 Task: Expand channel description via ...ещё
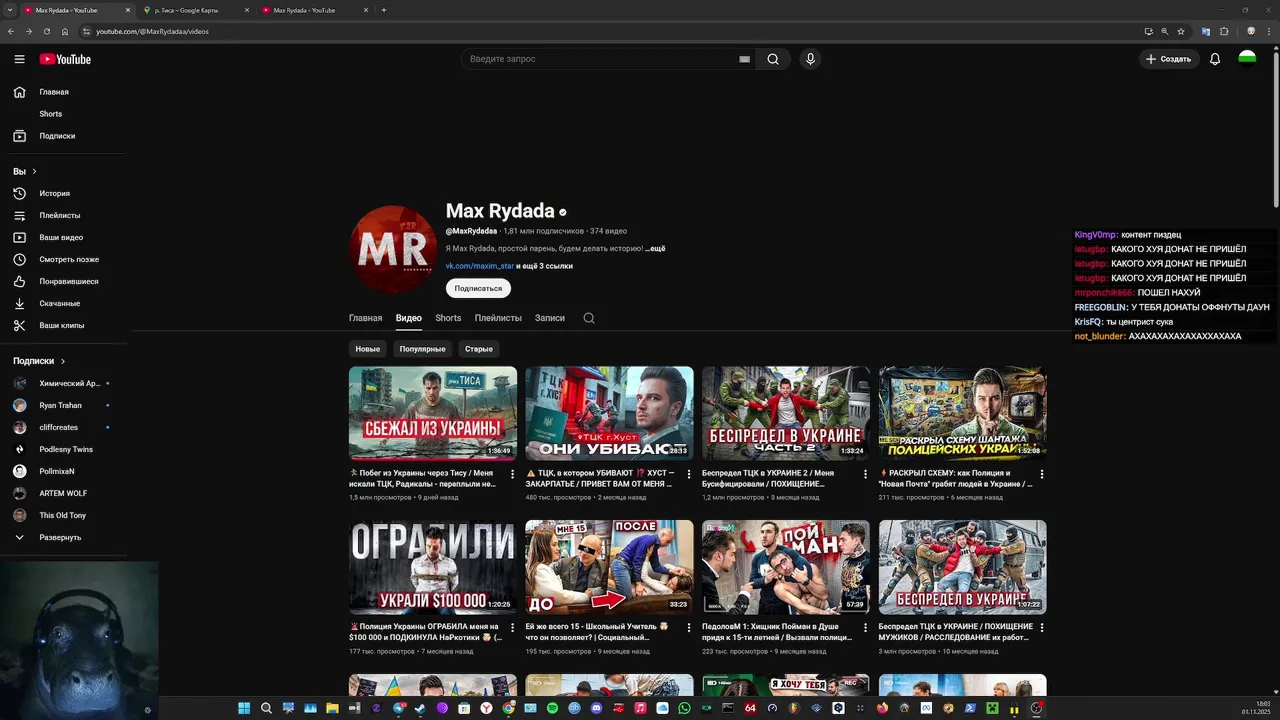click(x=655, y=248)
